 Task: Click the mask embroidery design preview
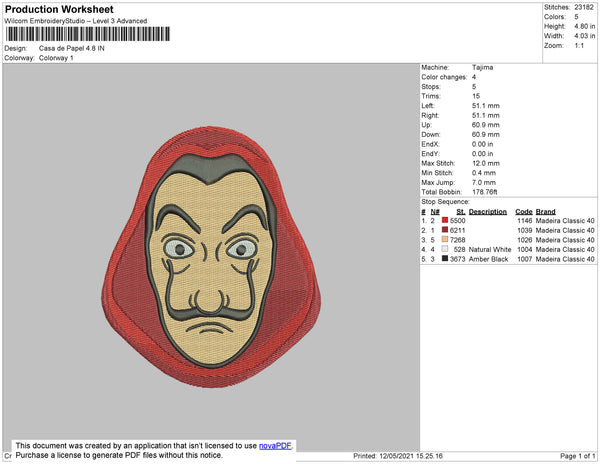pyautogui.click(x=211, y=257)
